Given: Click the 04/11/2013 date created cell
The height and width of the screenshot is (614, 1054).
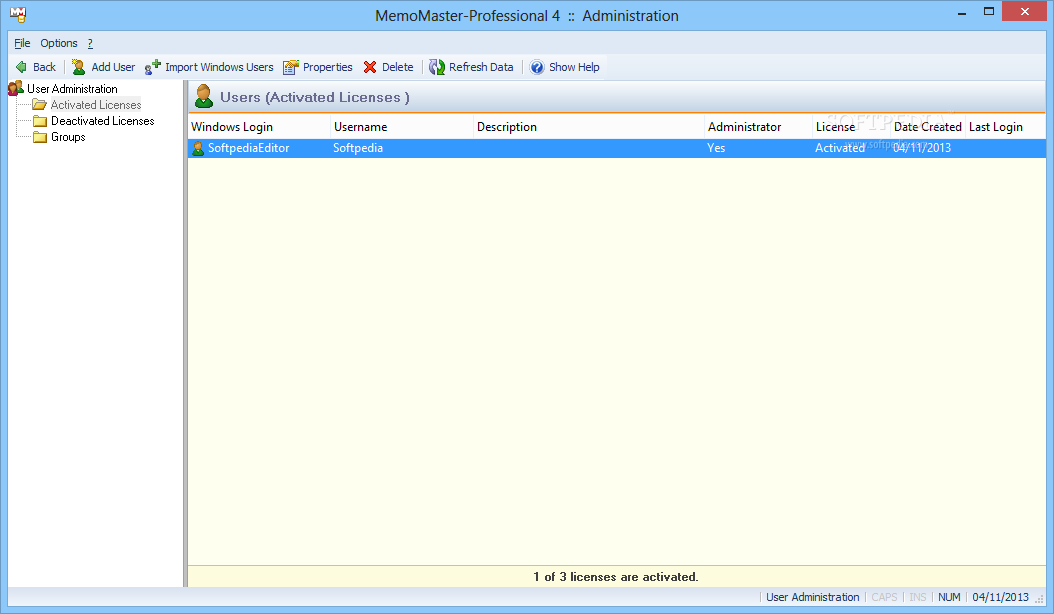Looking at the screenshot, I should coord(922,149).
